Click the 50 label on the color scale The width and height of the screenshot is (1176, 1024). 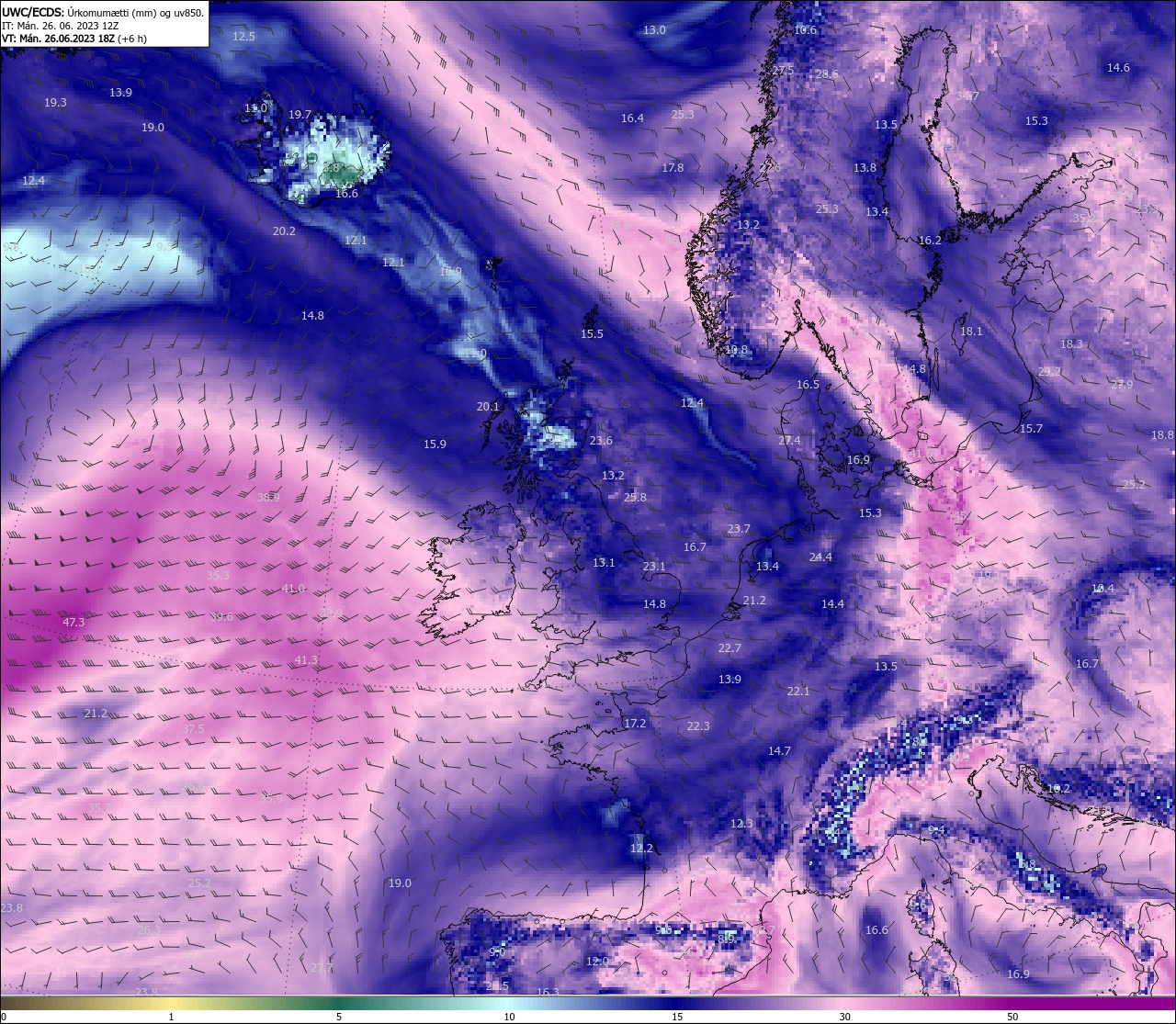[x=1012, y=1017]
